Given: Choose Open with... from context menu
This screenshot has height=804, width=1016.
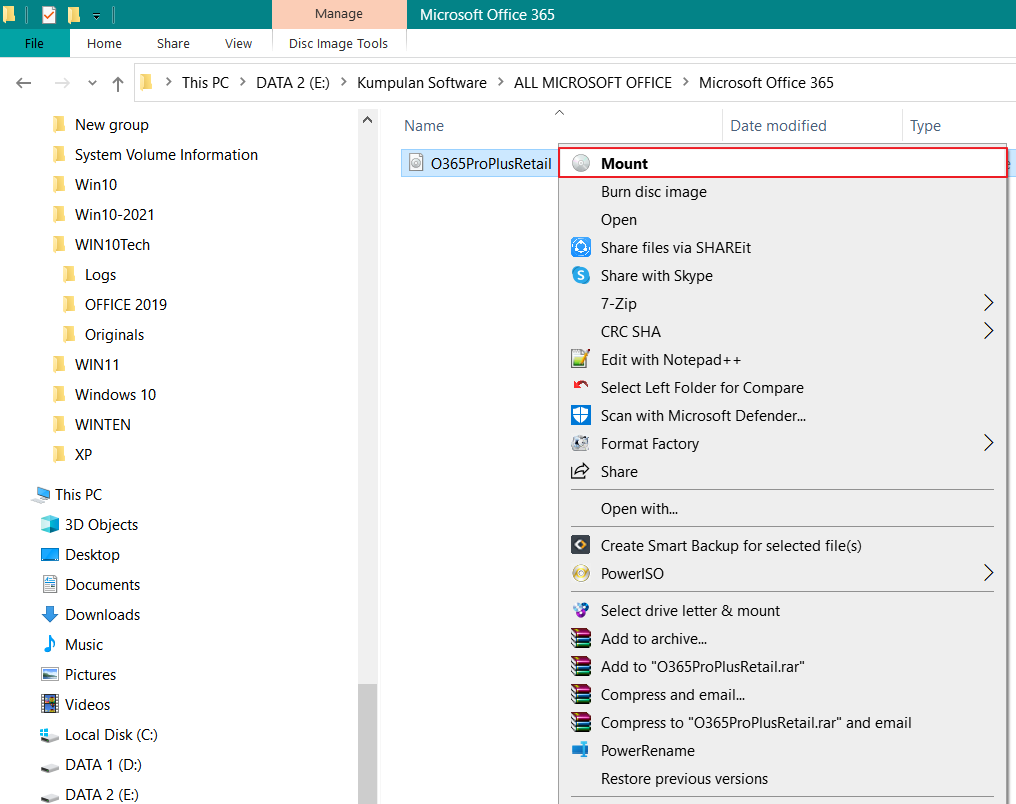Looking at the screenshot, I should [x=639, y=509].
